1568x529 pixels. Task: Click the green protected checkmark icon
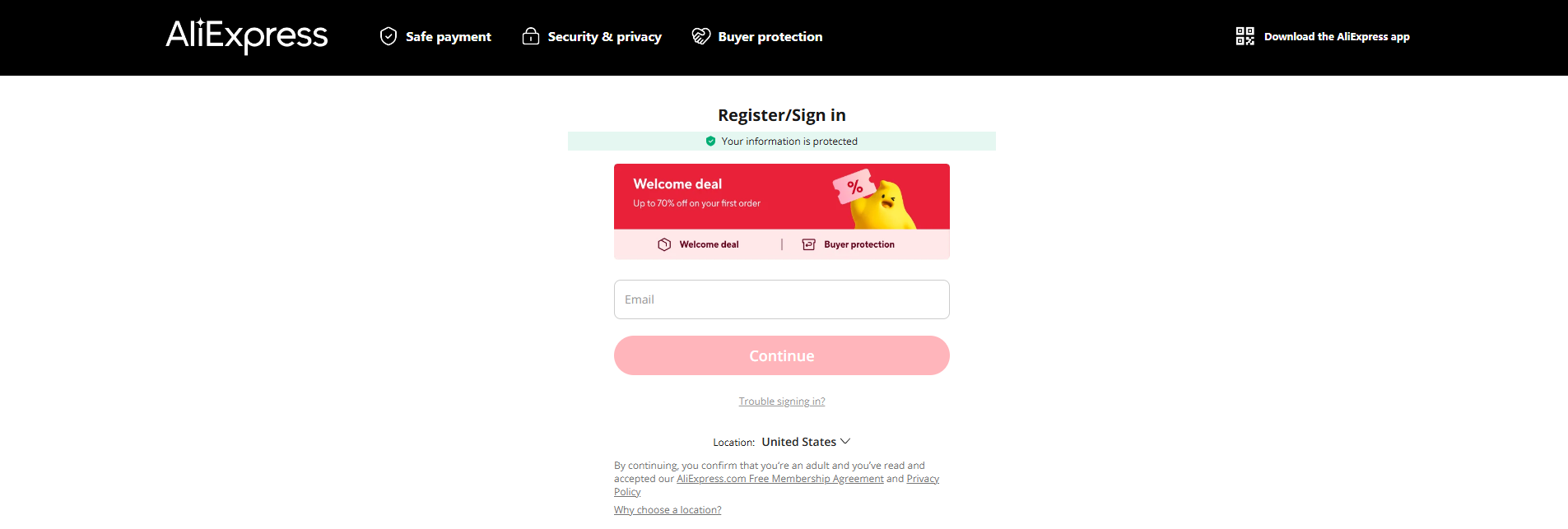(711, 142)
